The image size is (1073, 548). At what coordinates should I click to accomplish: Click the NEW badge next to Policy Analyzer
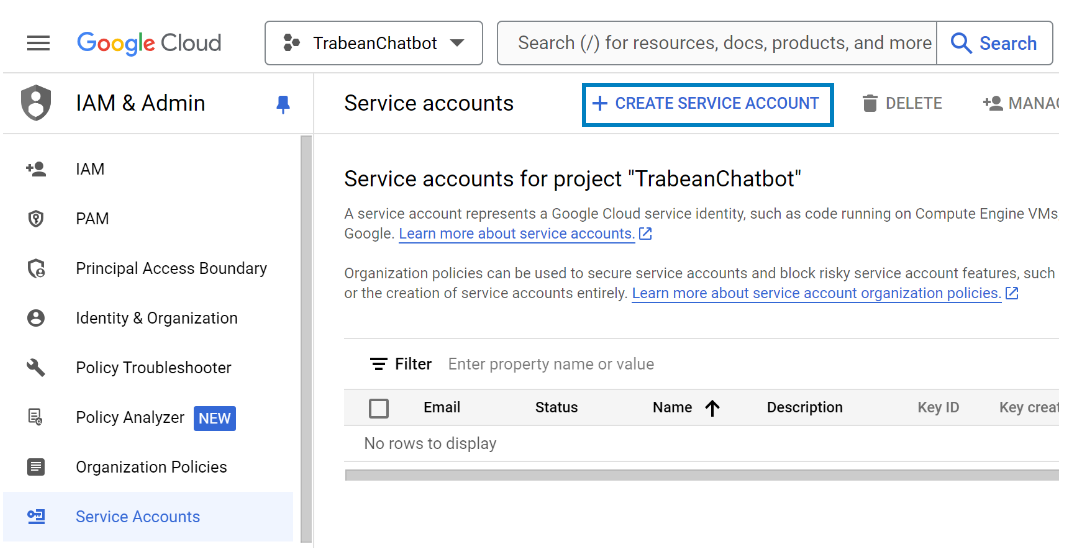coord(215,418)
